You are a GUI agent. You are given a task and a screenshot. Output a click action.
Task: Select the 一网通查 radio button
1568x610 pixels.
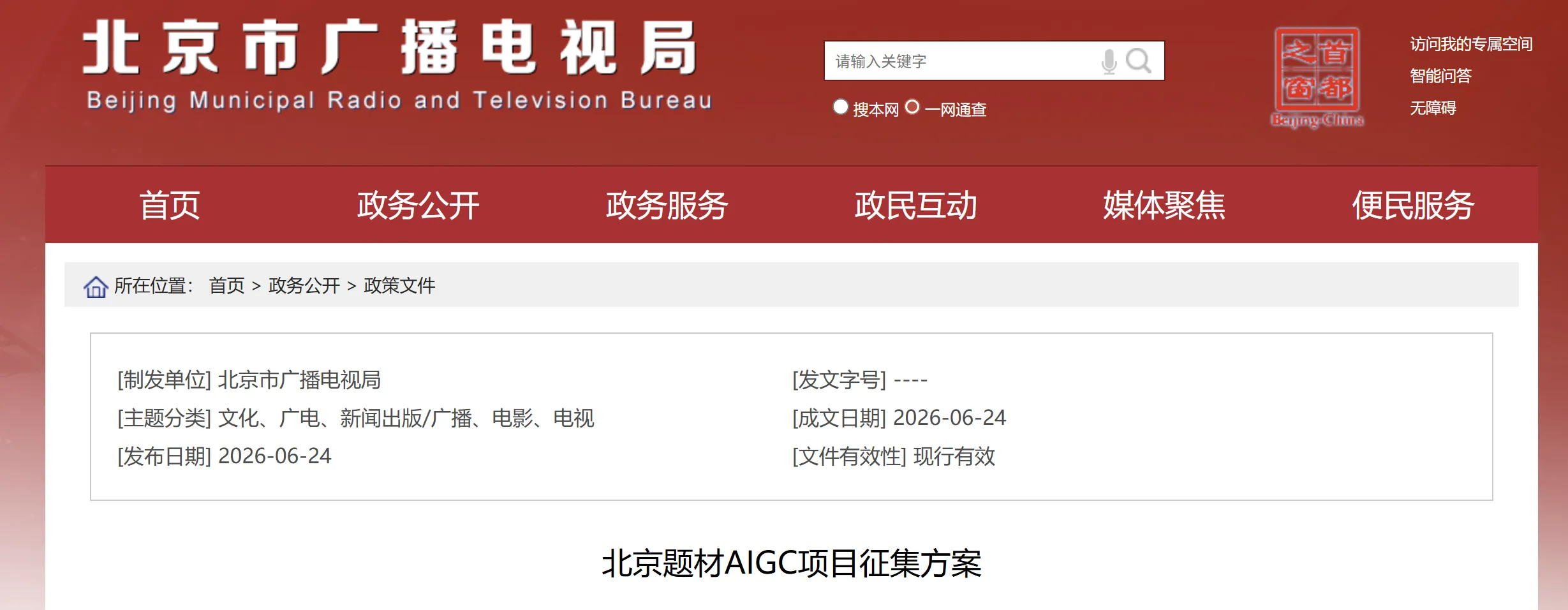pos(912,107)
